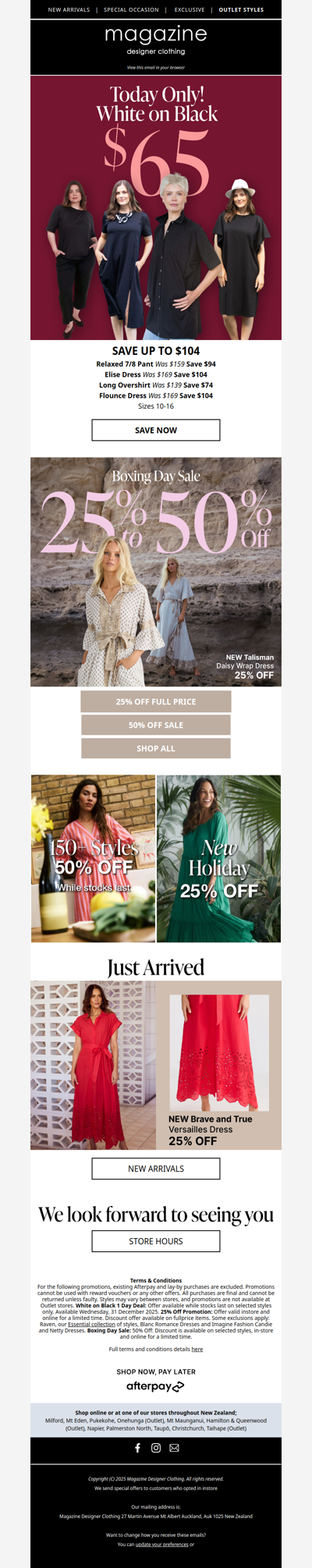Open the Instagram icon in footer
Screen dimensions: 312x1568
tap(156, 1448)
